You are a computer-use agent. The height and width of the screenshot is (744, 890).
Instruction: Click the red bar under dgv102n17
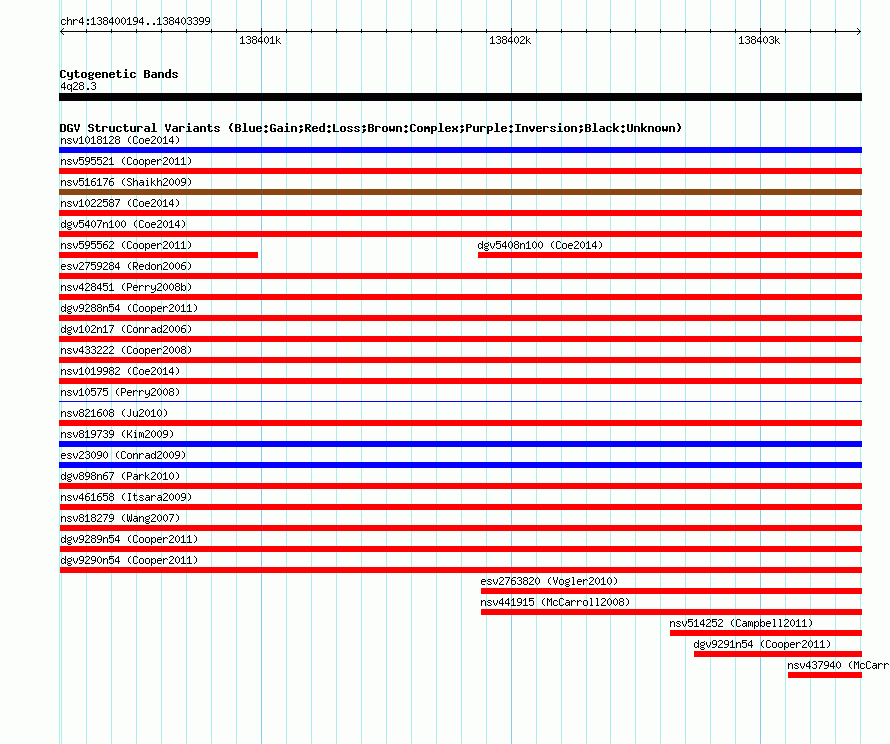460,339
